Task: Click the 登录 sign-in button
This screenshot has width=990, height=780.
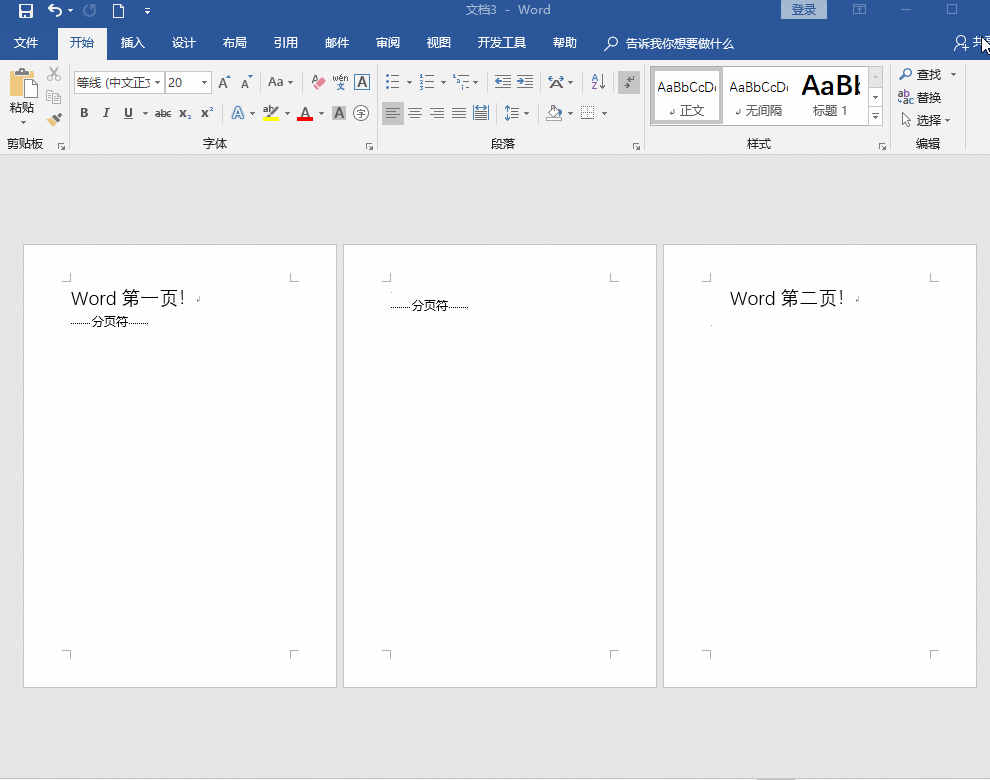Action: point(803,10)
